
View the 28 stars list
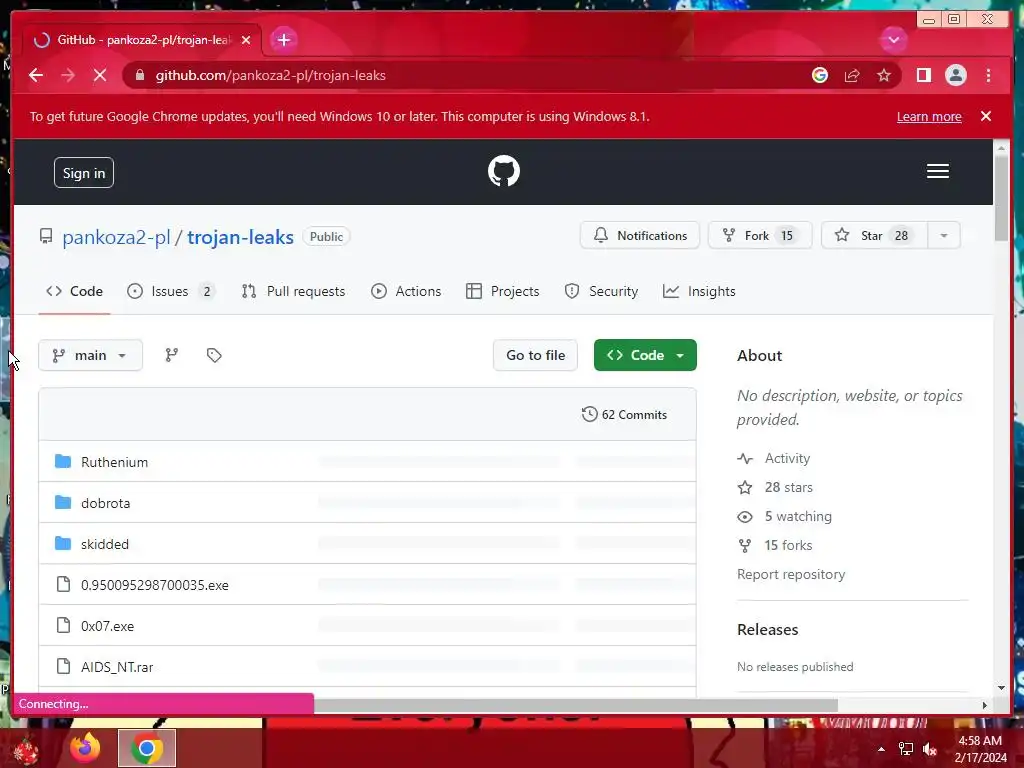click(x=775, y=487)
